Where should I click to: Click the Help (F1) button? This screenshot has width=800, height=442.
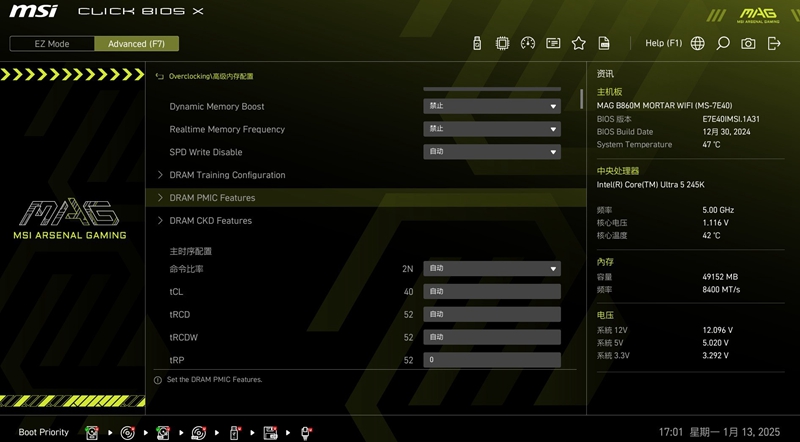coord(663,43)
